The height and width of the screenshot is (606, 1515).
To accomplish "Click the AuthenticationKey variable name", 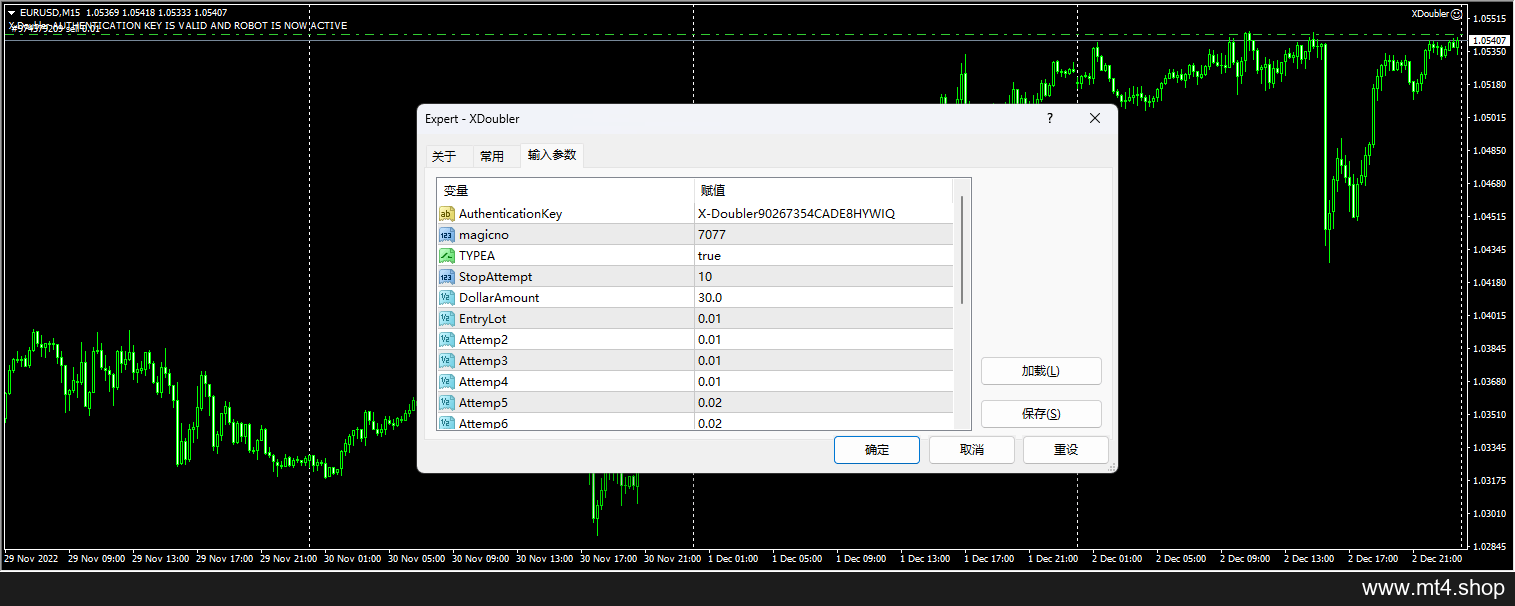I will tap(510, 214).
